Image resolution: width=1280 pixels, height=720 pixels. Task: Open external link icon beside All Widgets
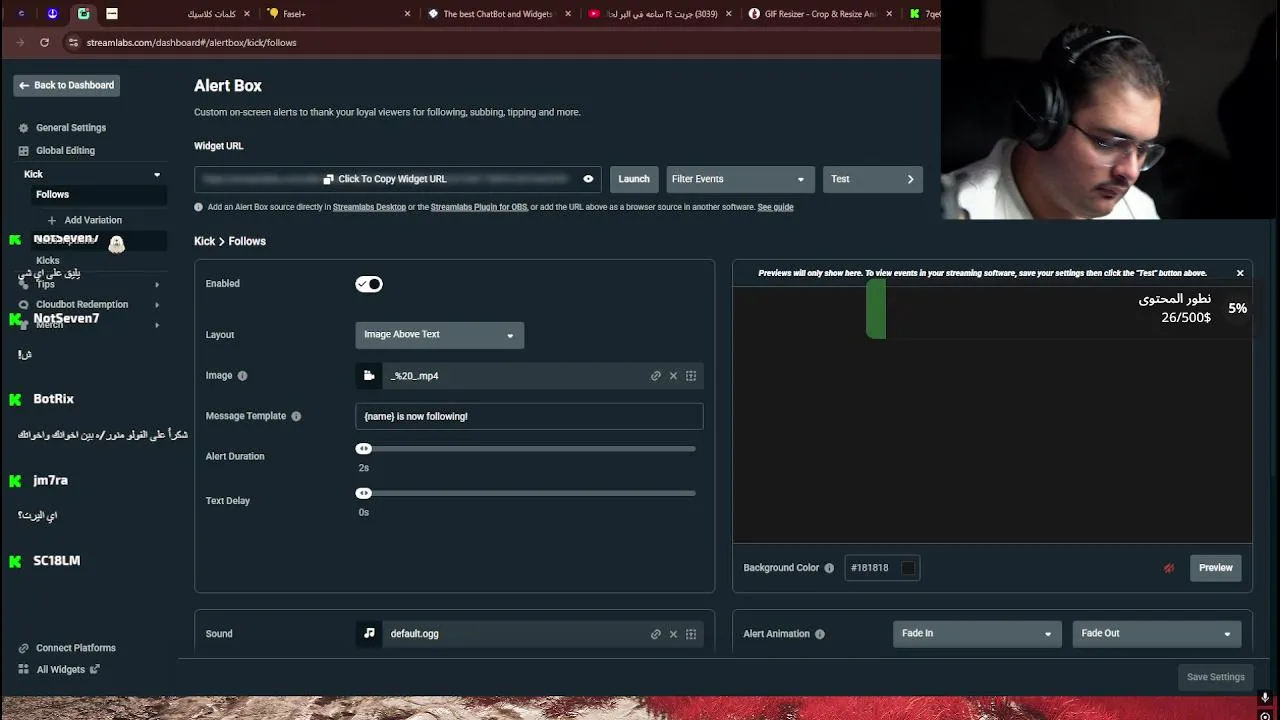[x=95, y=670]
